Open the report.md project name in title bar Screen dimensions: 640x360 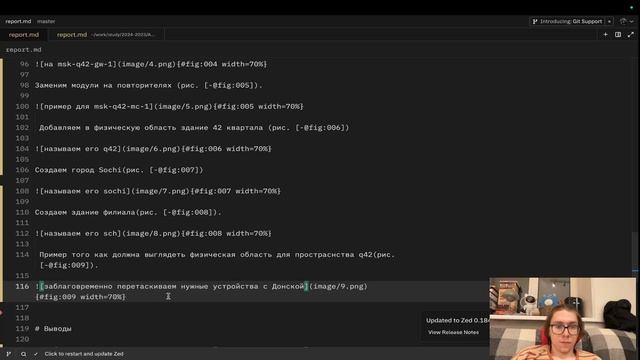[x=18, y=21]
